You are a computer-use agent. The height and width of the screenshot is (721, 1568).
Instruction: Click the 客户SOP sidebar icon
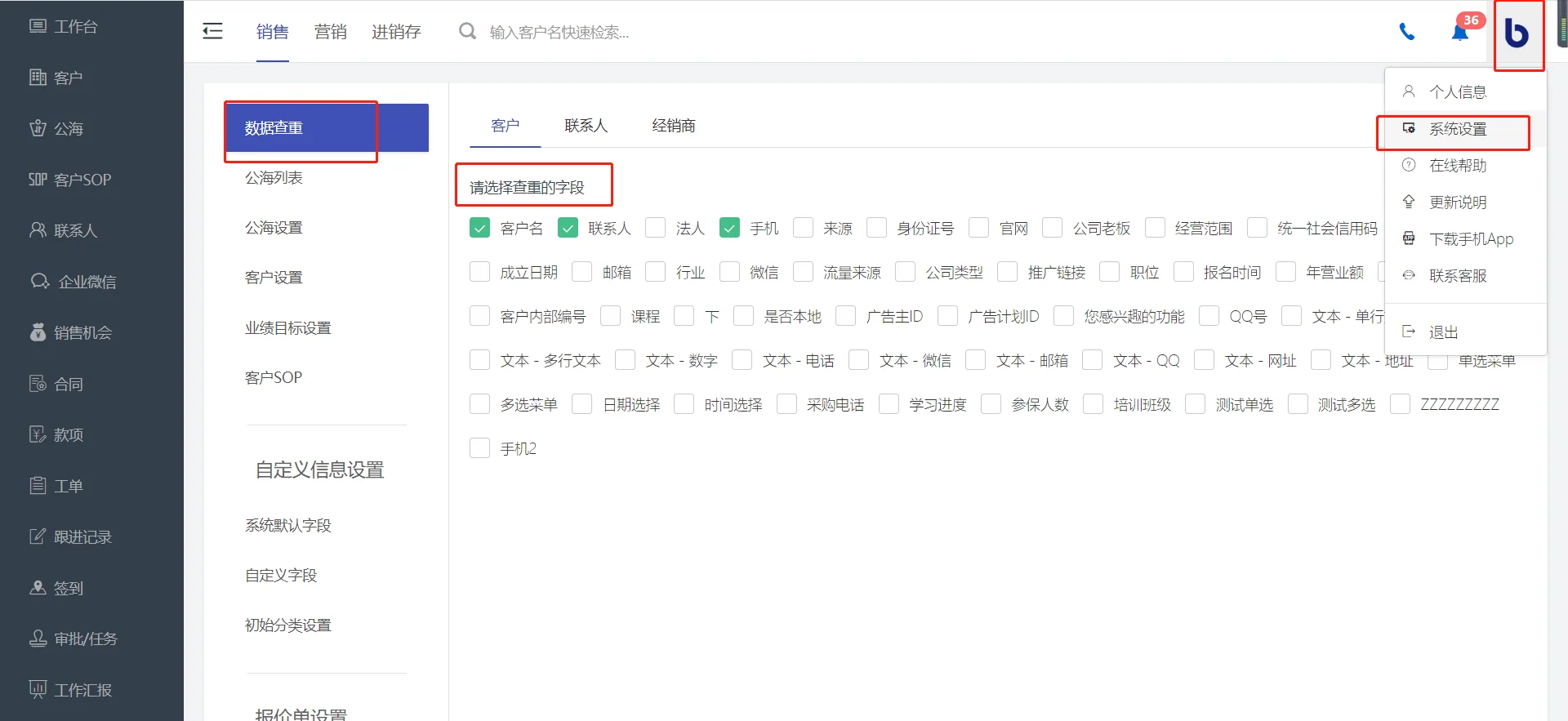click(x=38, y=180)
